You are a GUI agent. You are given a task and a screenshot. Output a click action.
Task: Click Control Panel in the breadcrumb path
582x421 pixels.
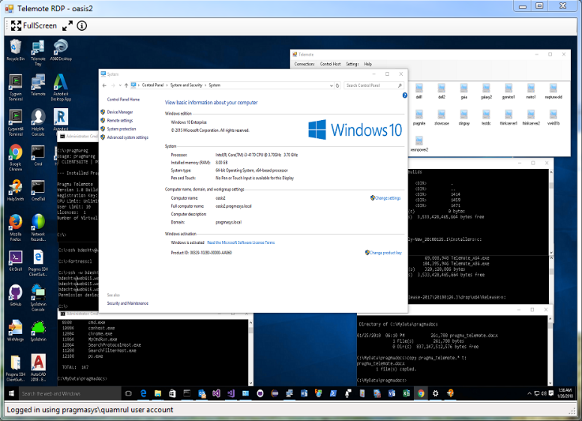click(x=153, y=85)
